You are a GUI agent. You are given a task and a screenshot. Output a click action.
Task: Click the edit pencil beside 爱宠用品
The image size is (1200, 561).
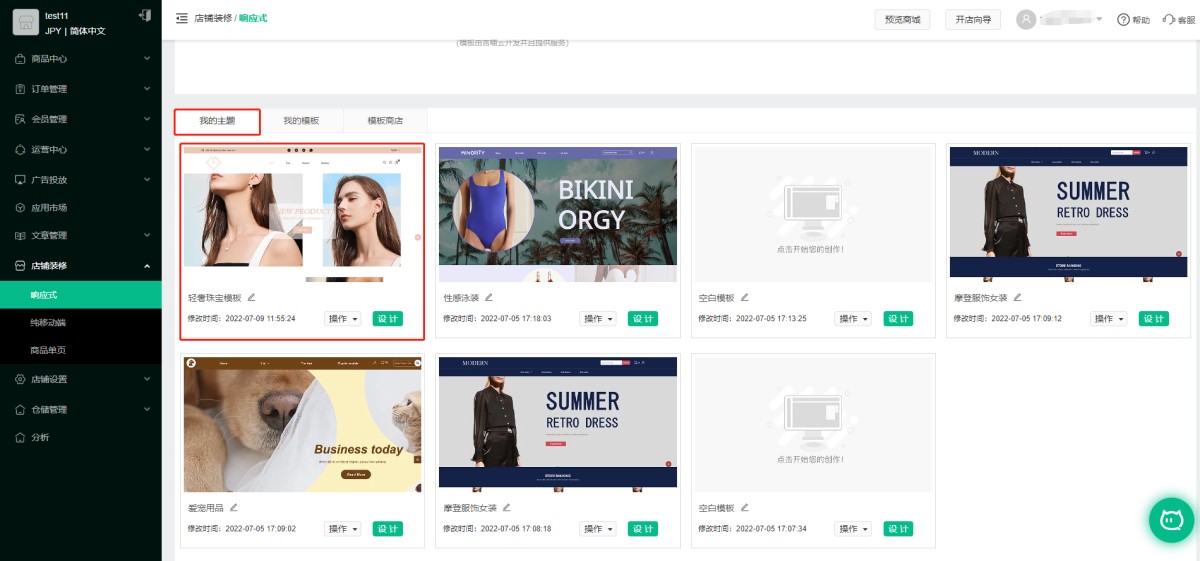click(x=234, y=508)
